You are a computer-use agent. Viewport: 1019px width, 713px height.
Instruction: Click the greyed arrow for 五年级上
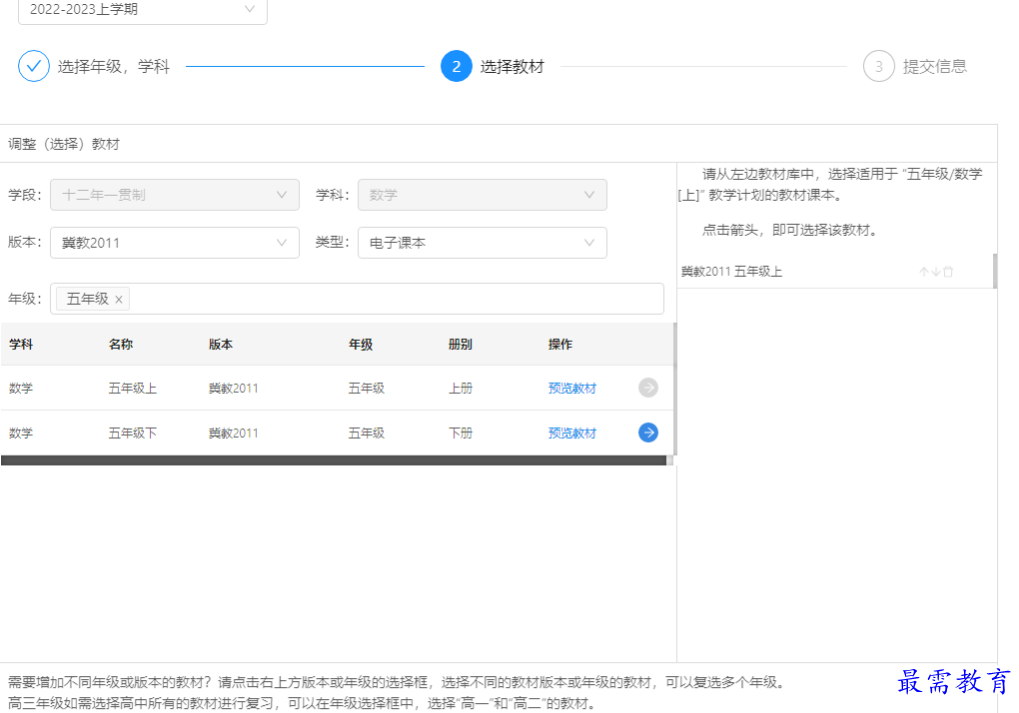pos(648,387)
